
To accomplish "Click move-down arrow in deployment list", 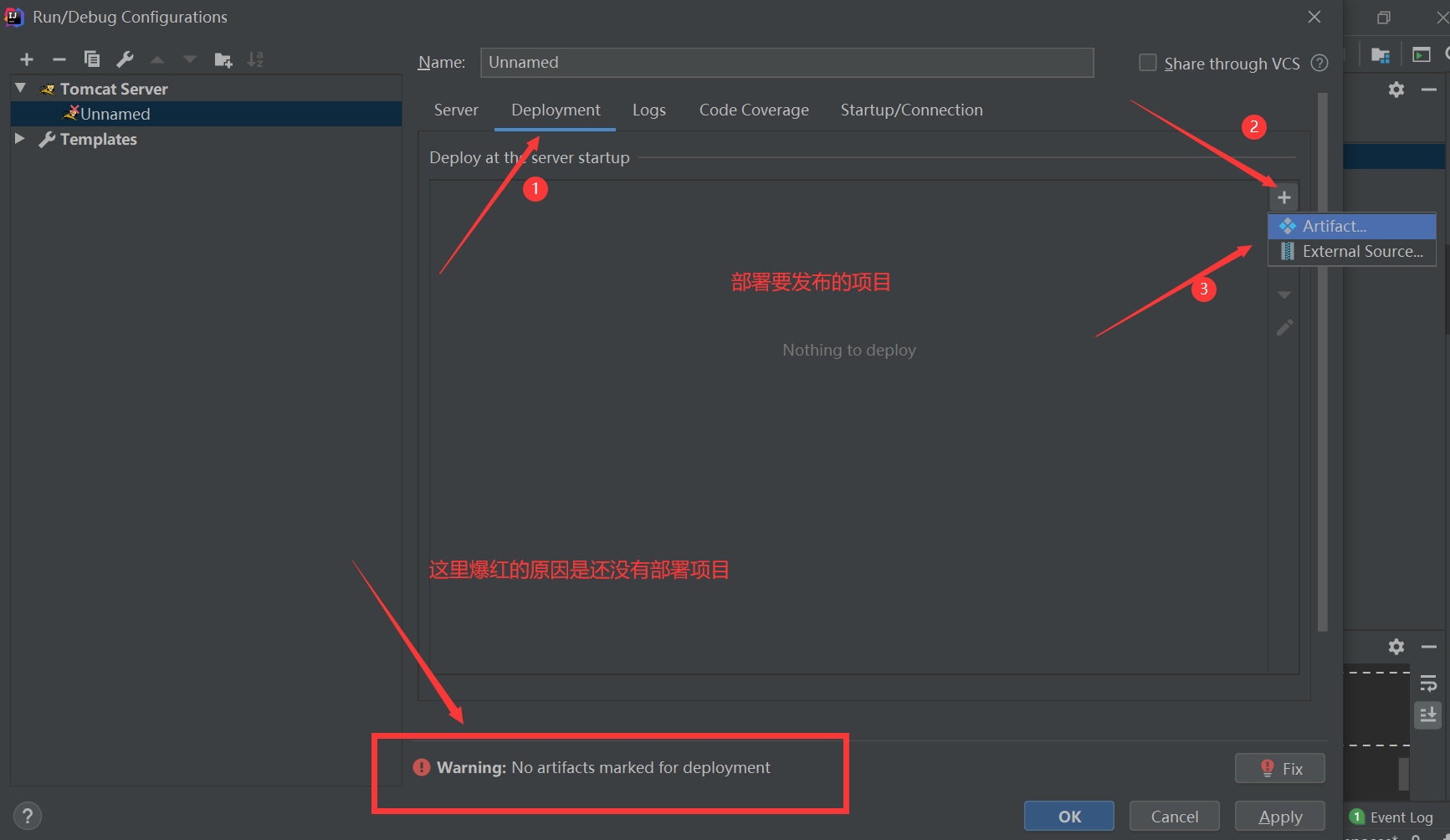I will 1284,295.
